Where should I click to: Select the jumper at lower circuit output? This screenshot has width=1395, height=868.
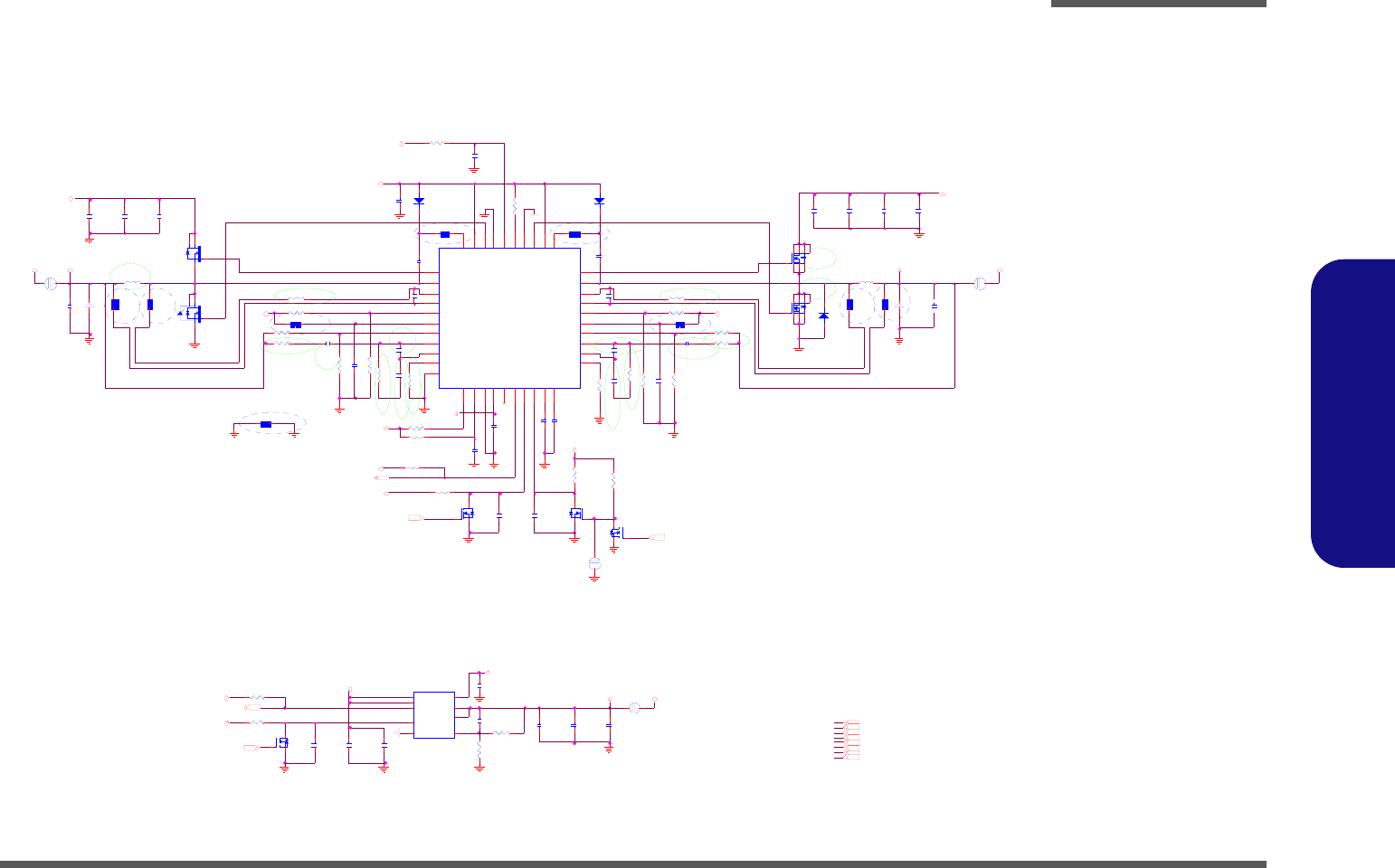click(634, 708)
